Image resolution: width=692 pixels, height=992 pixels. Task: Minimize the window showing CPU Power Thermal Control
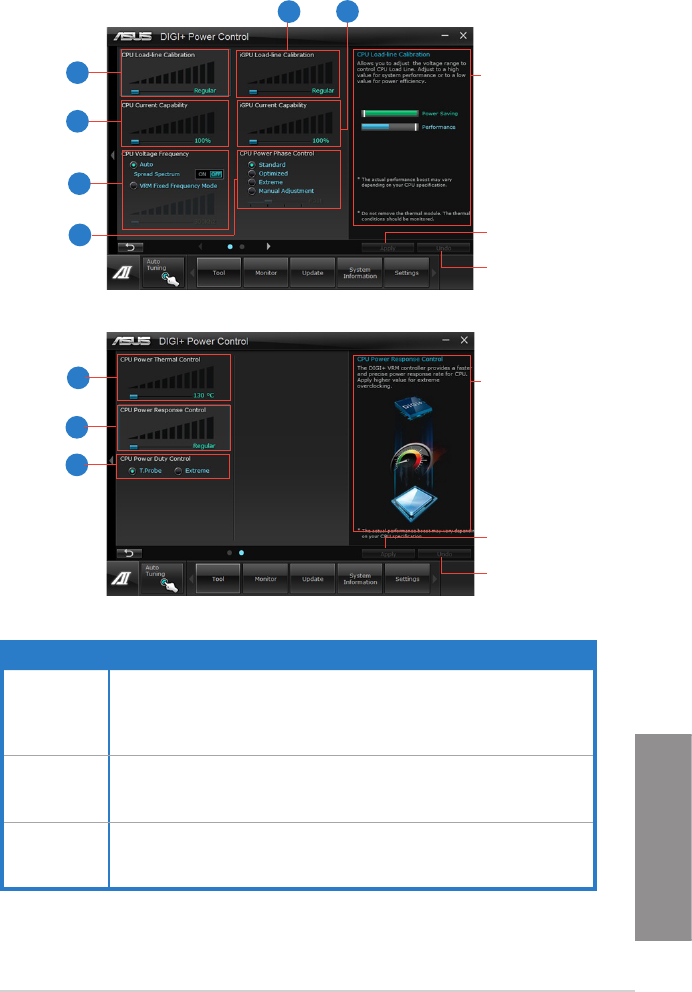pyautogui.click(x=447, y=340)
